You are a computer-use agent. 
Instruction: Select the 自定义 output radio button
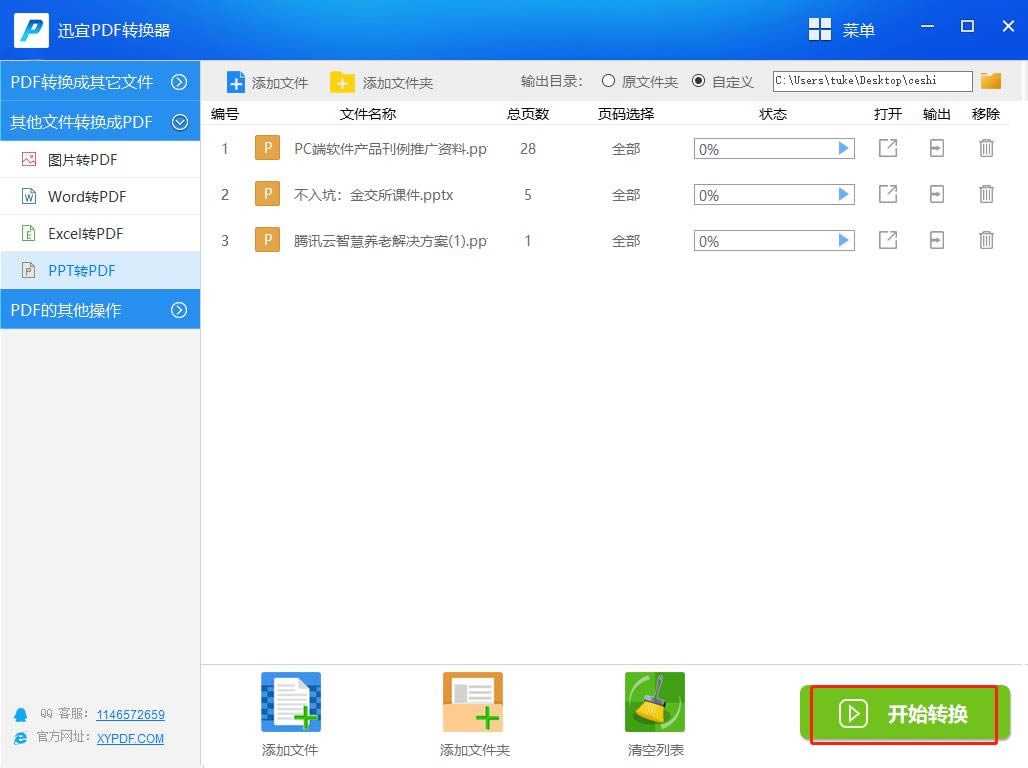tap(699, 81)
